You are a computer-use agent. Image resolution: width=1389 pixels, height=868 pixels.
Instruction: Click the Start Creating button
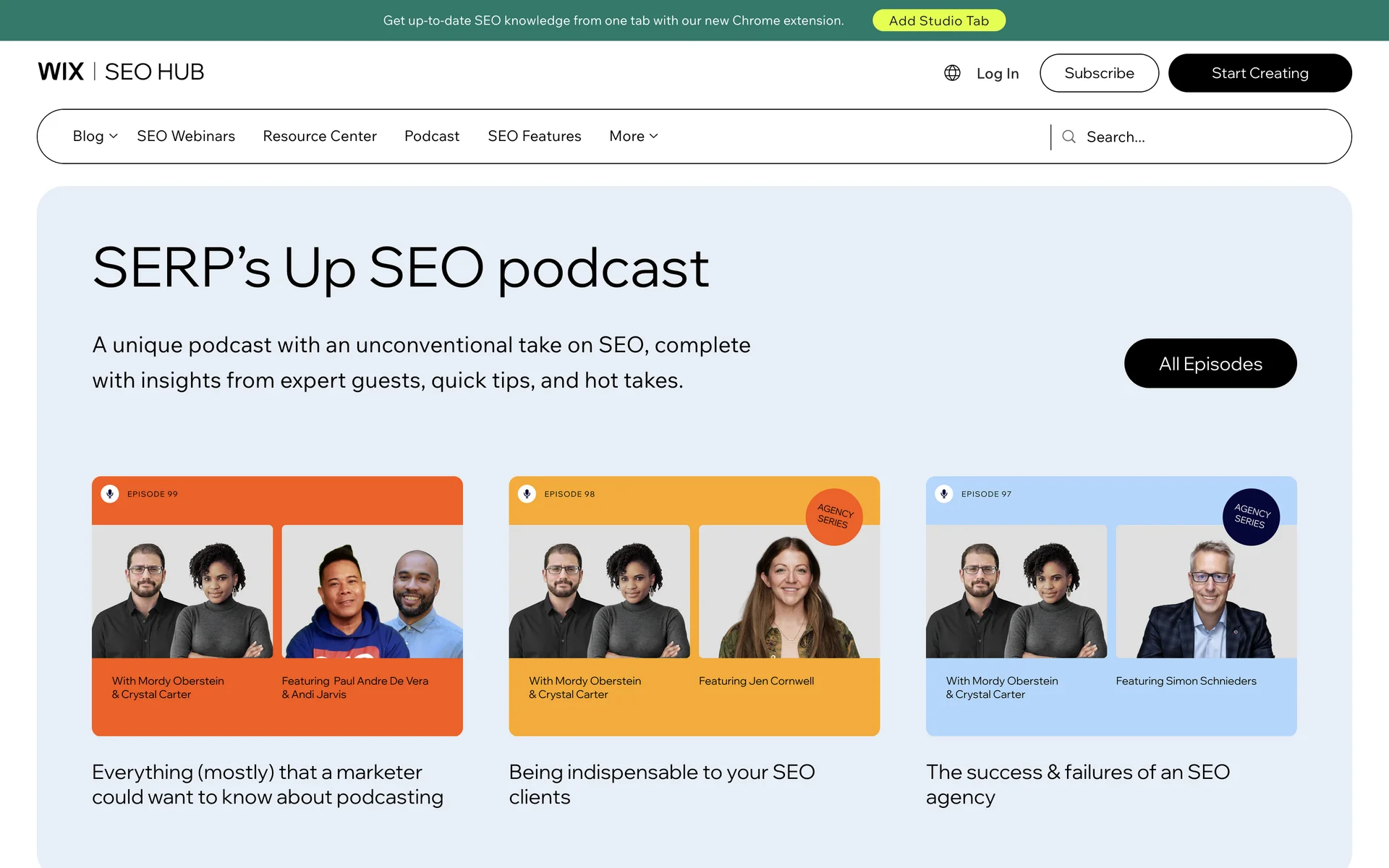pyautogui.click(x=1259, y=73)
